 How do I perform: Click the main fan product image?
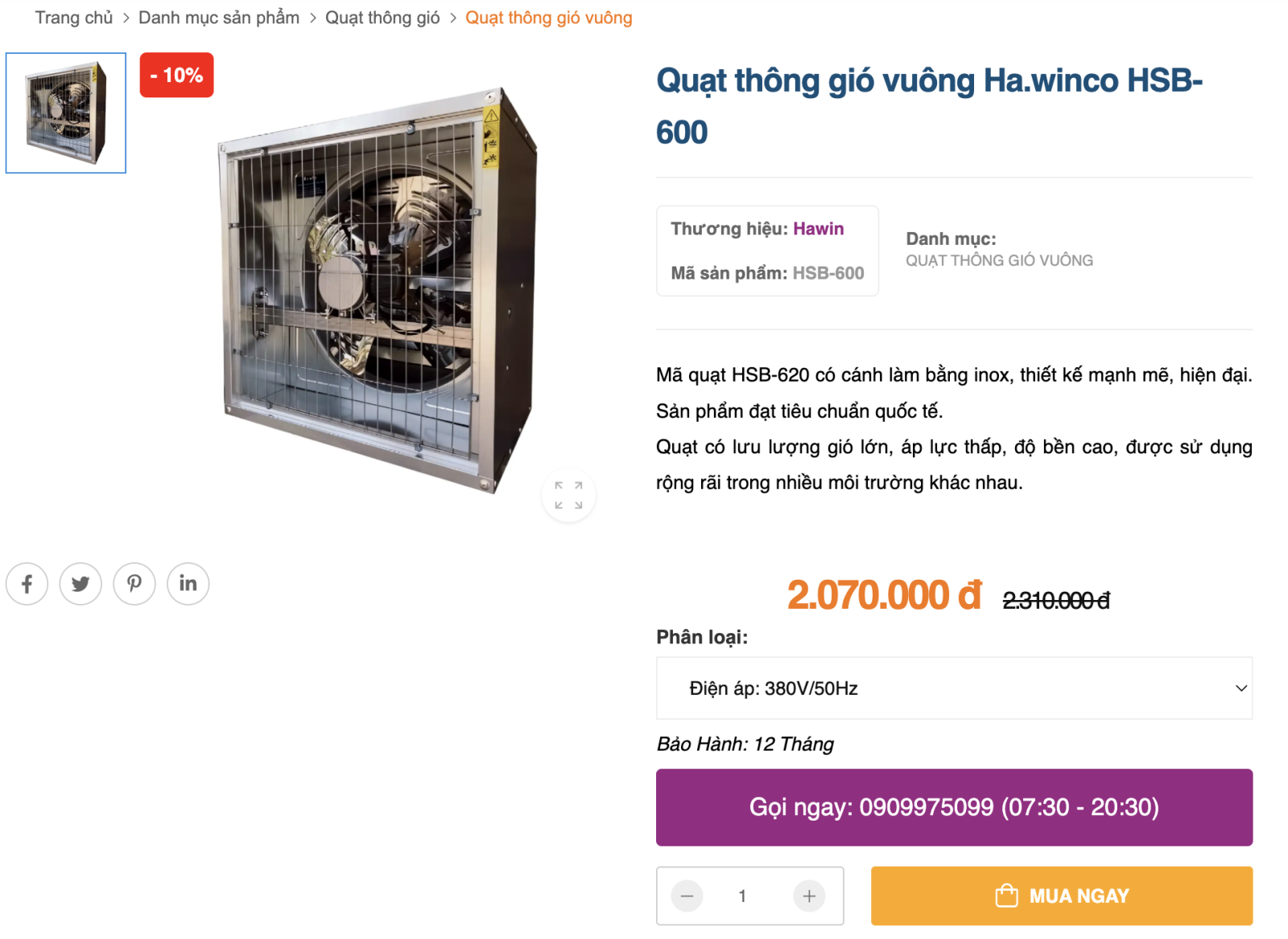tap(378, 290)
